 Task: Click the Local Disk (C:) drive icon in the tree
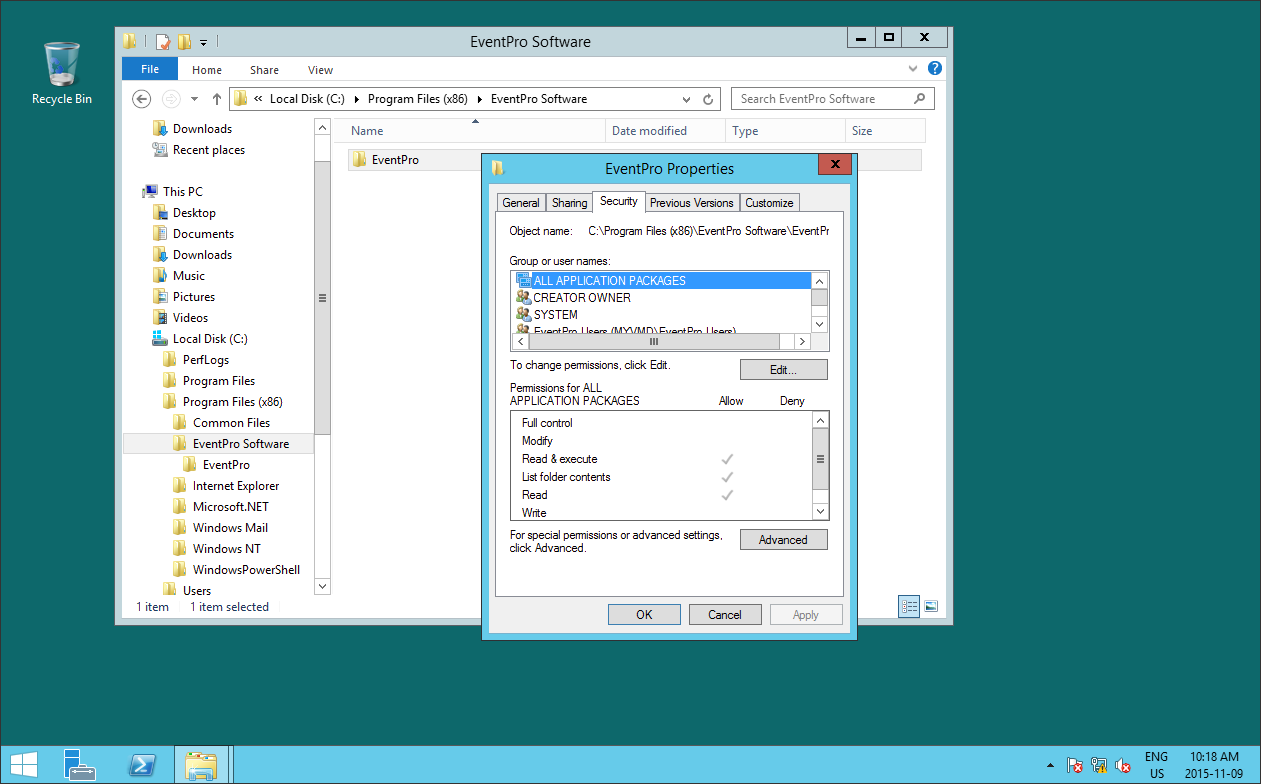(x=160, y=339)
